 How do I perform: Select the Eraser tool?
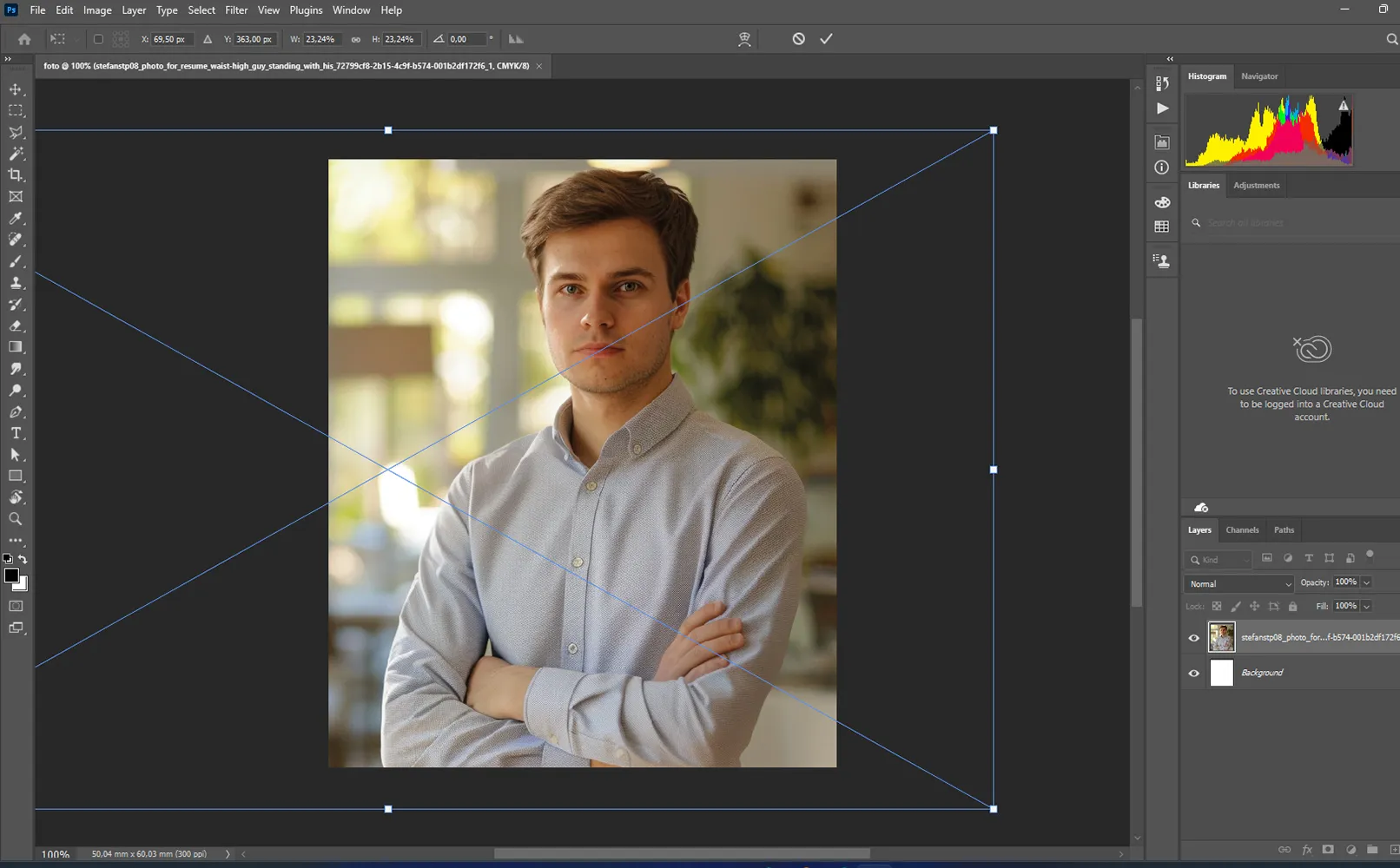[16, 325]
